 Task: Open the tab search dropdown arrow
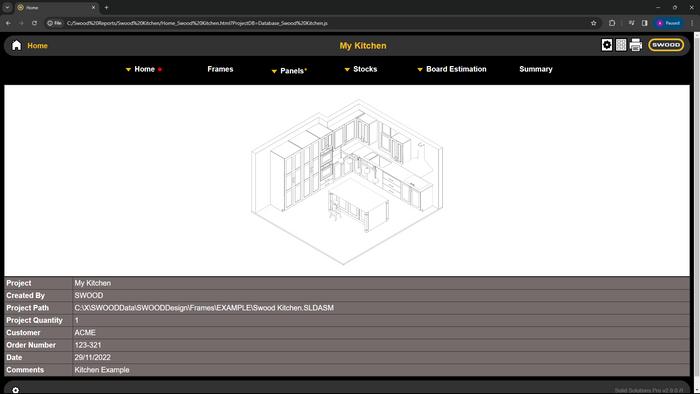(x=7, y=8)
